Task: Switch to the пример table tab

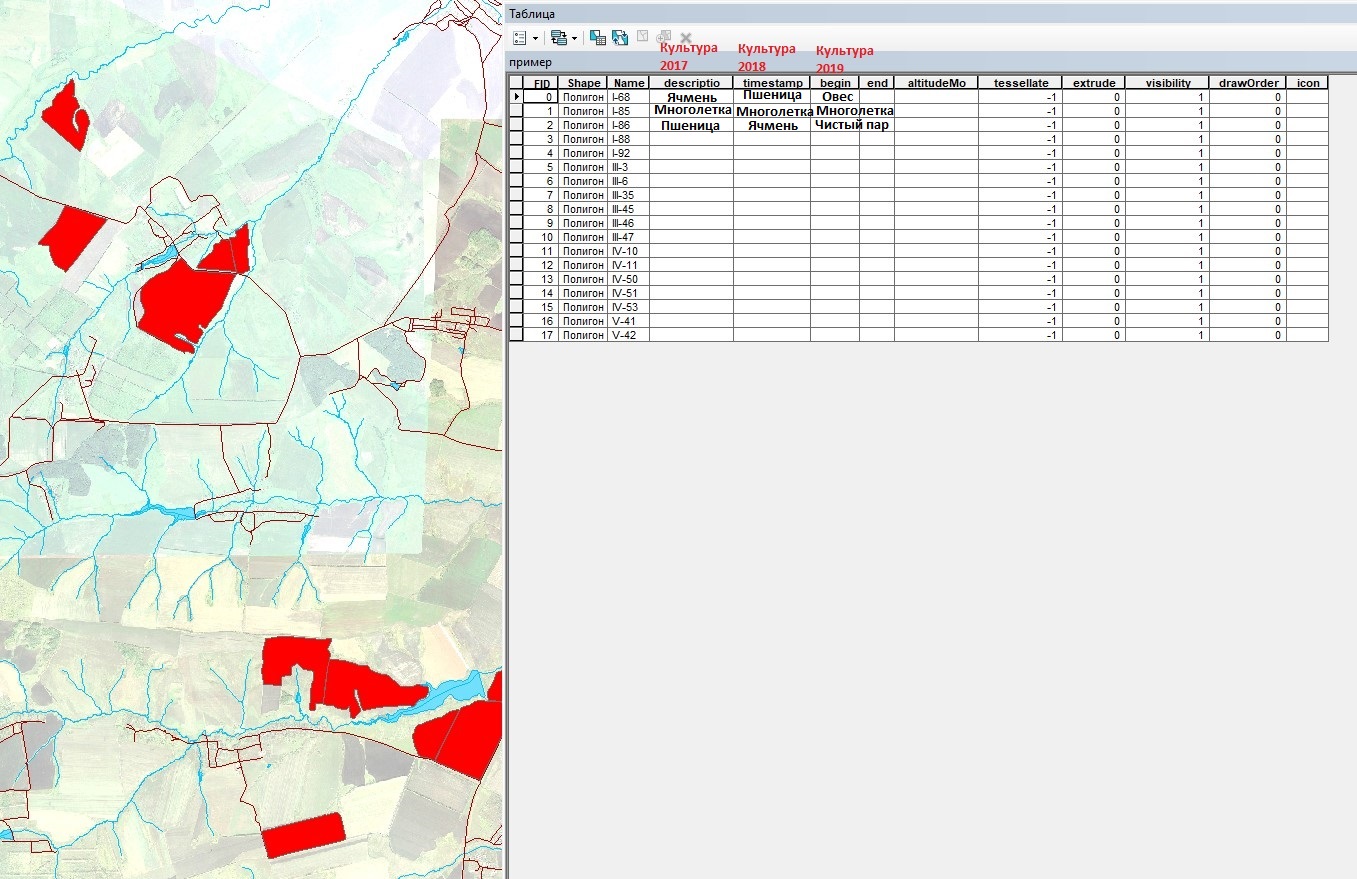Action: pos(530,62)
